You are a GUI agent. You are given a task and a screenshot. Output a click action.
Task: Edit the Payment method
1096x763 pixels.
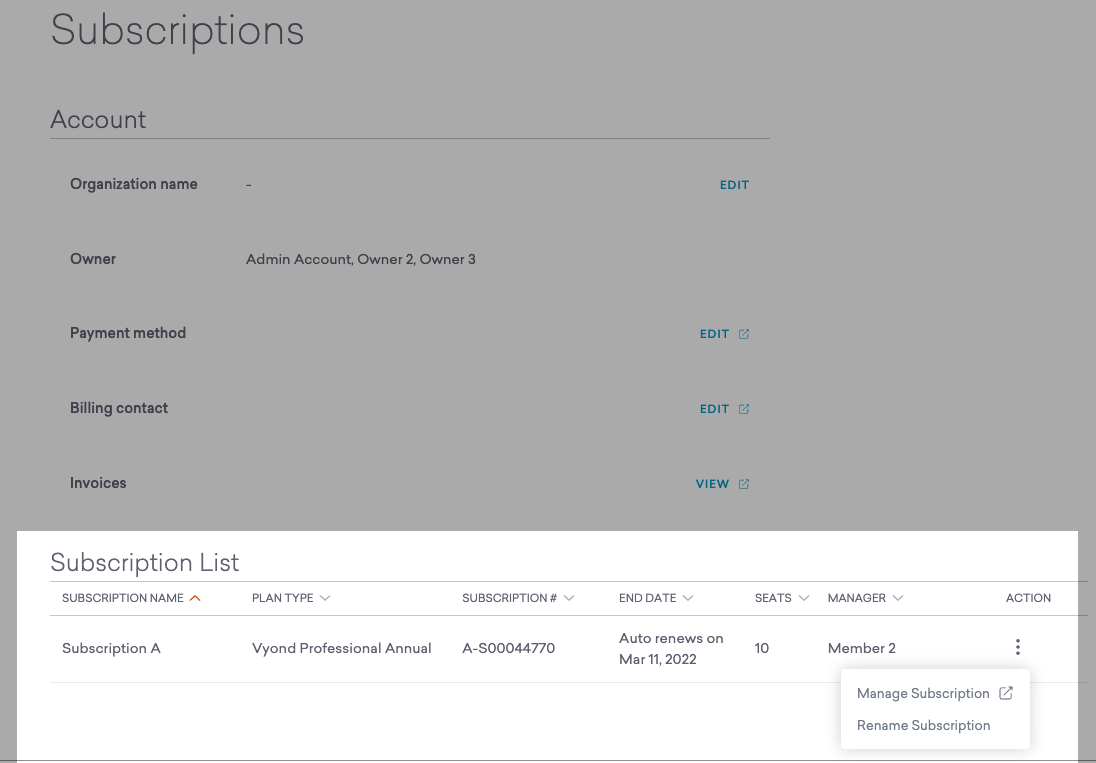click(713, 333)
